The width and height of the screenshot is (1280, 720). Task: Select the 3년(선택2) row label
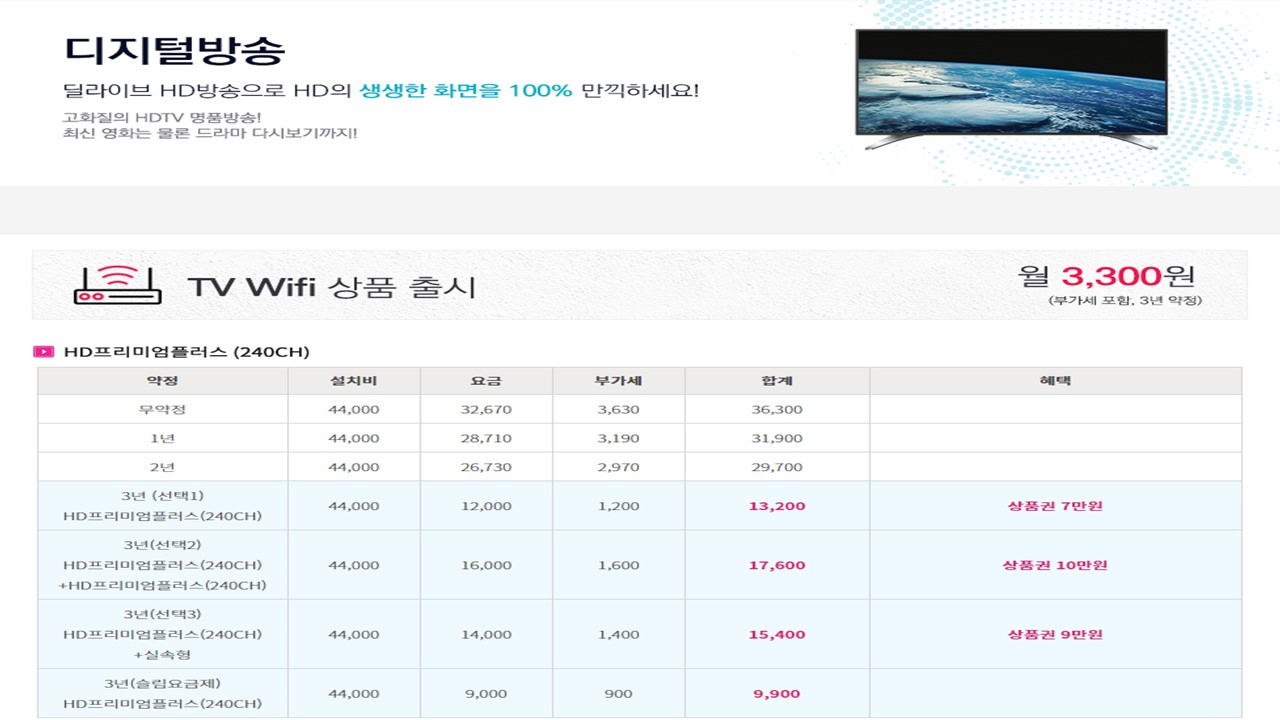[x=162, y=545]
